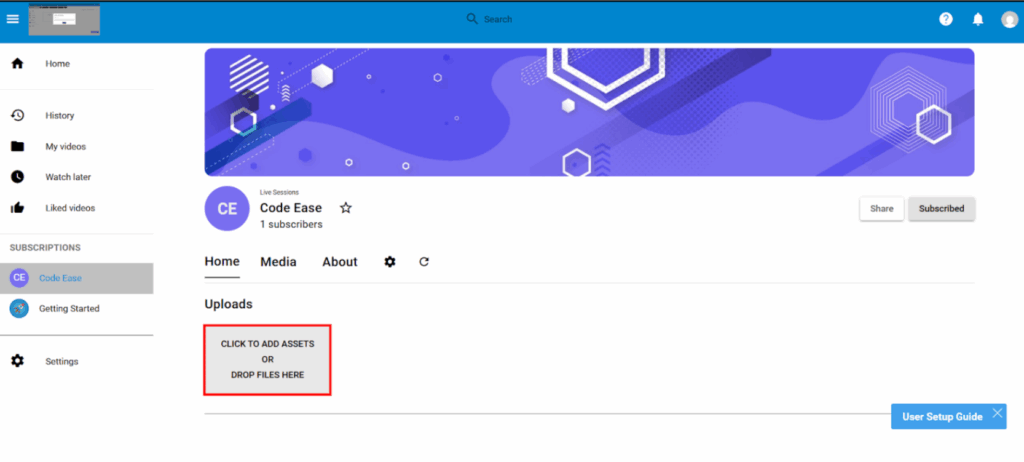This screenshot has height=462, width=1024.
Task: Select the Home tab of channel
Action: [222, 262]
